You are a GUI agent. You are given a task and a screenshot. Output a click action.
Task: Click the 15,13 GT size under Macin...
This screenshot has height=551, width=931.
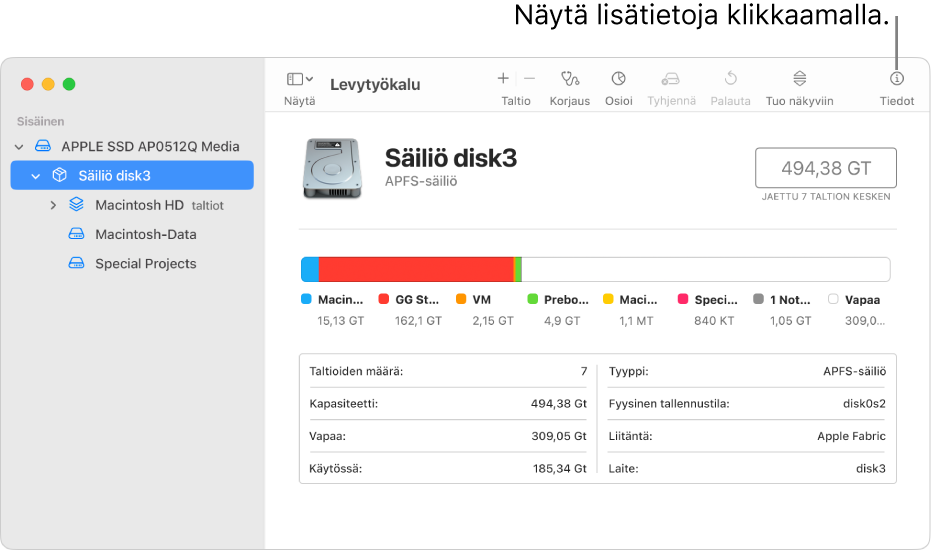pos(341,321)
